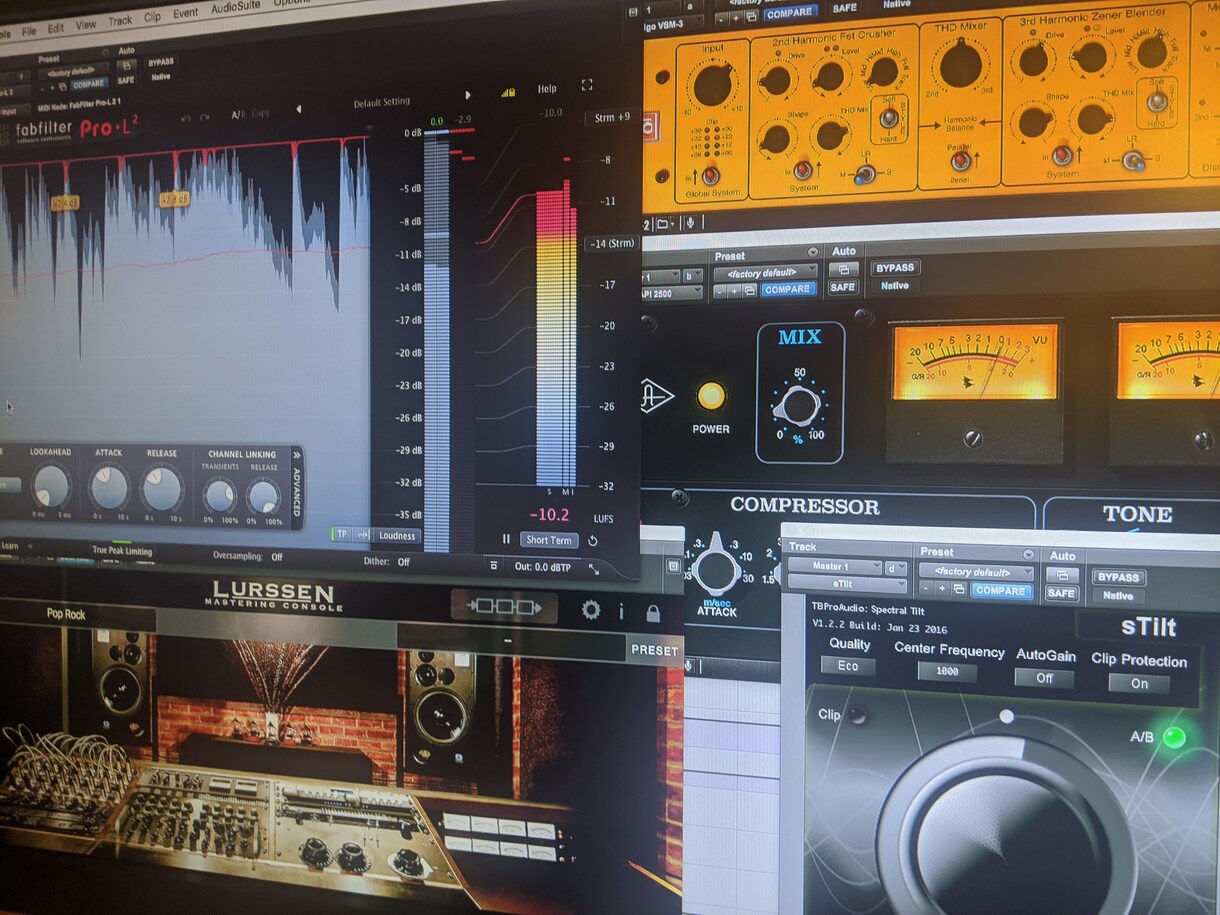Open the View menu
Screen dimensions: 1220x915
(x=86, y=24)
